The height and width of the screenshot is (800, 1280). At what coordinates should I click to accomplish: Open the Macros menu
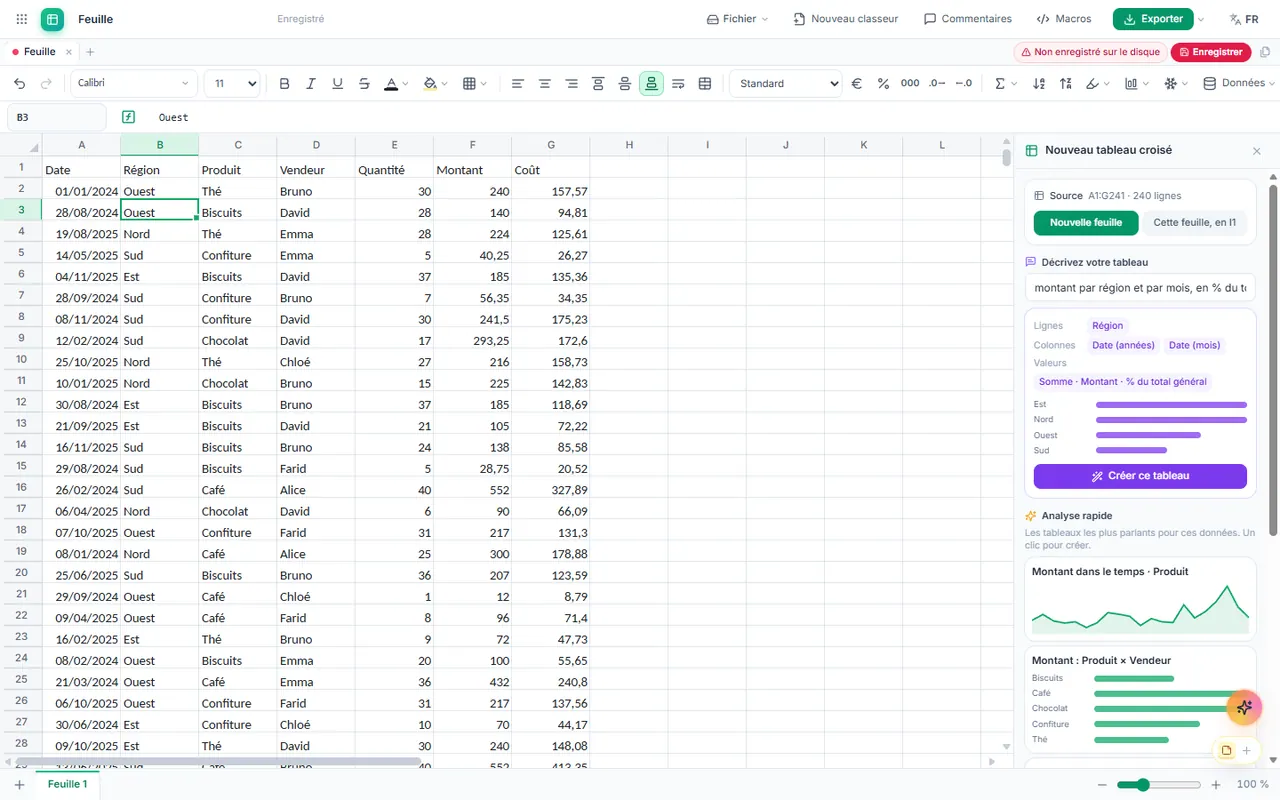pyautogui.click(x=1064, y=19)
